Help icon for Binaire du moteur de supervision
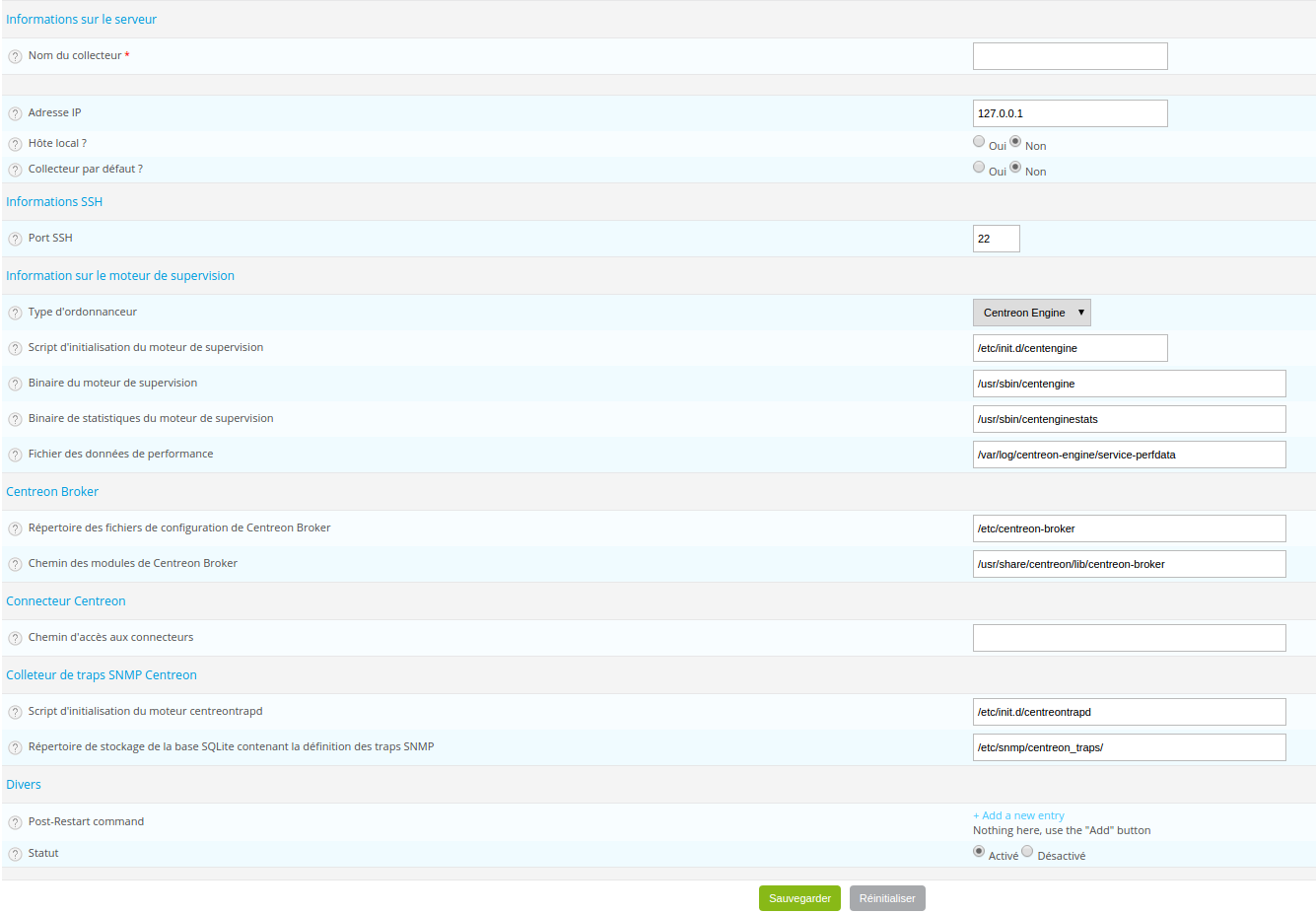 coord(15,384)
